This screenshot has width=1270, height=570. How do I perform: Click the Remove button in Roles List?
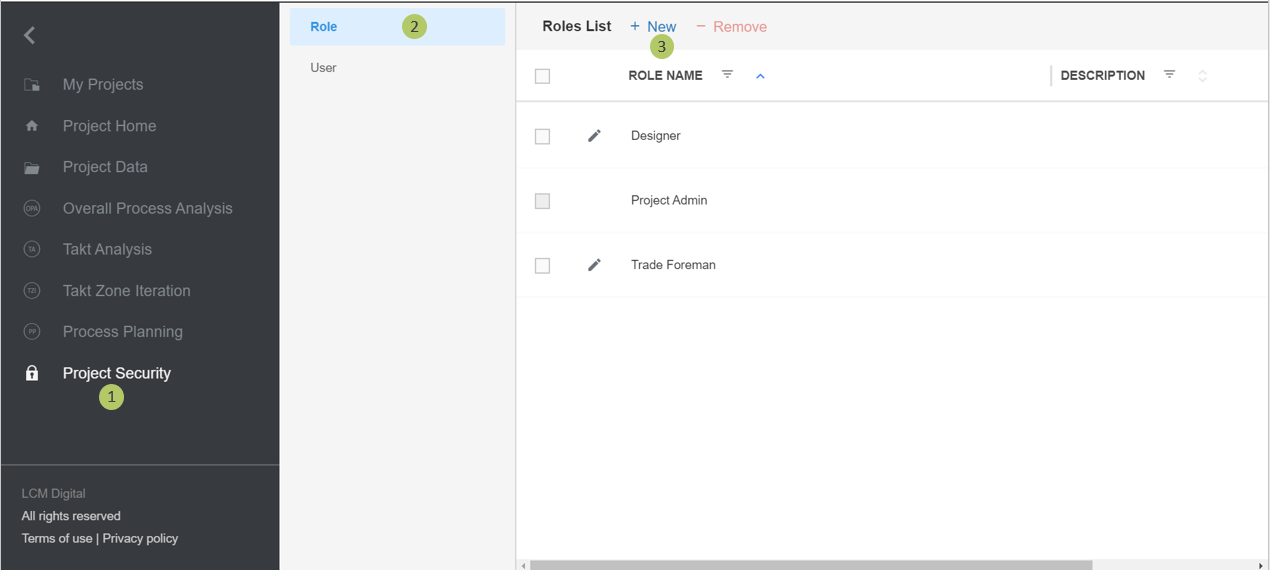[731, 27]
